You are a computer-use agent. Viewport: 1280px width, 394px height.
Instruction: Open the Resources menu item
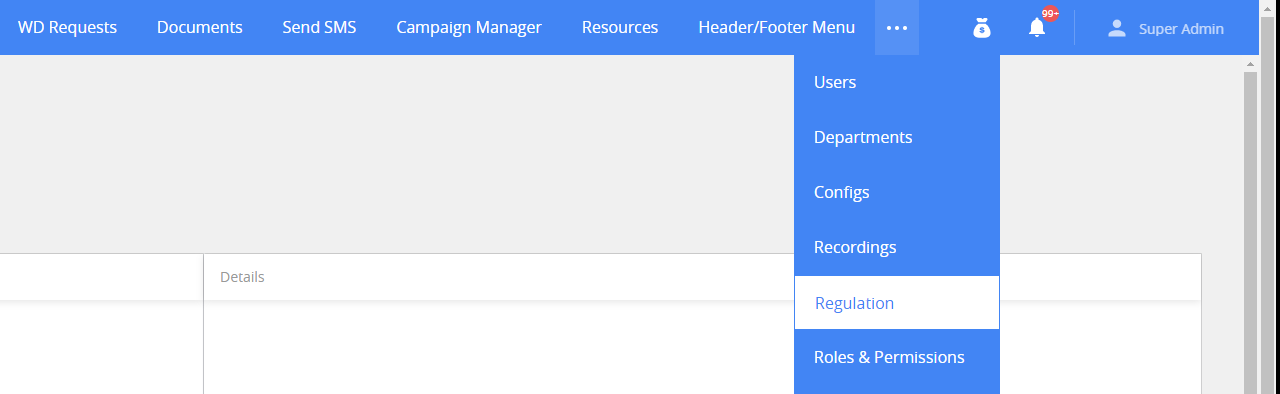(620, 27)
